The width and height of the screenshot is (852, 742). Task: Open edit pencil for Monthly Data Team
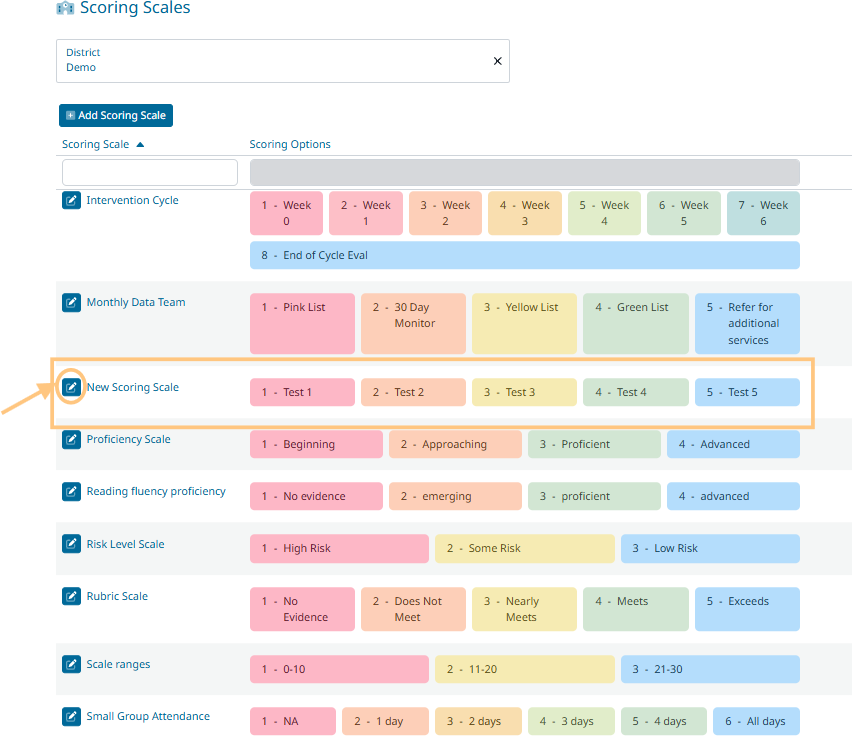pyautogui.click(x=71, y=303)
